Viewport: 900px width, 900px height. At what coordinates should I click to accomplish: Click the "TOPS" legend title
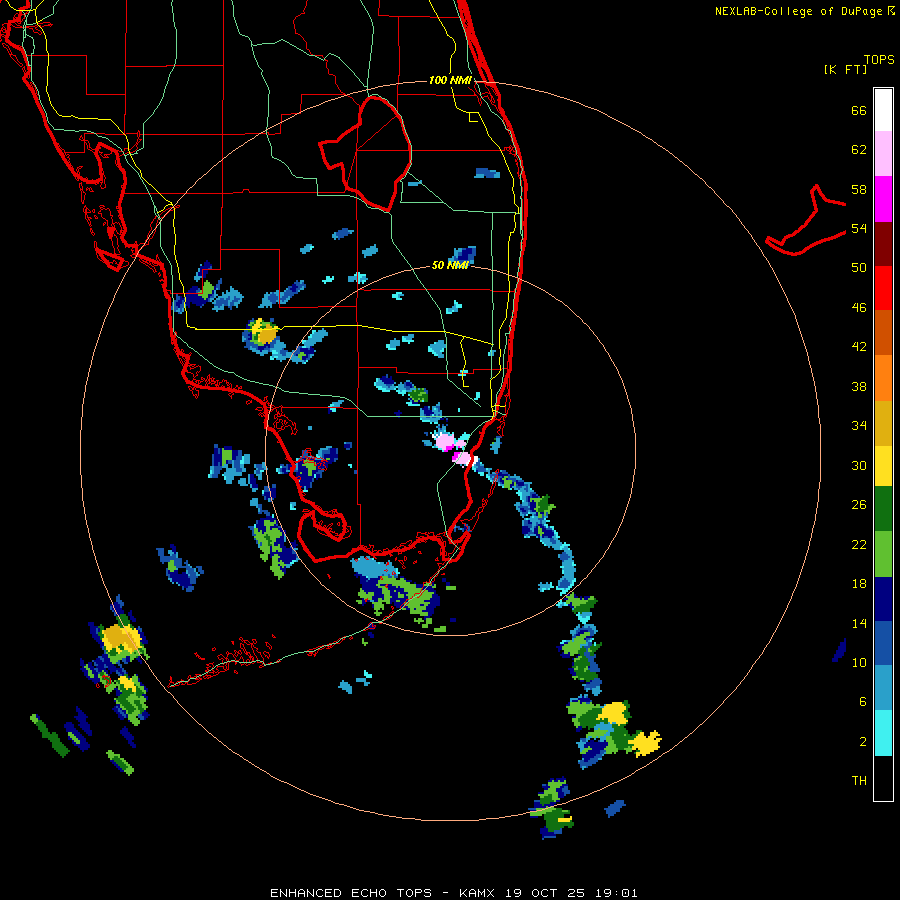coord(879,59)
